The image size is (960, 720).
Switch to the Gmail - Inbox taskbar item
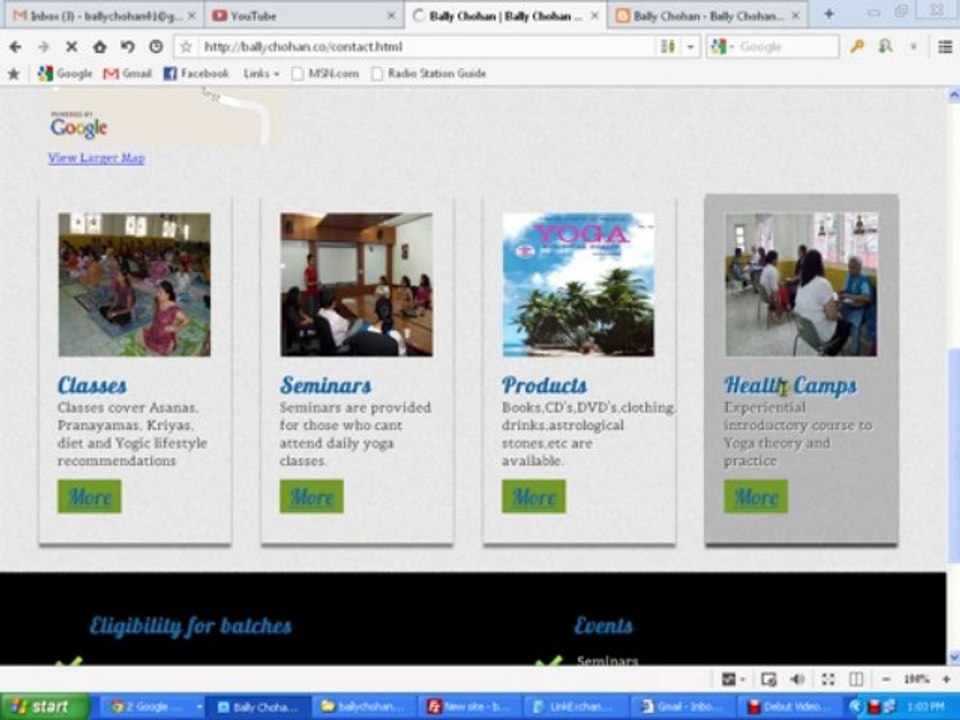(684, 707)
